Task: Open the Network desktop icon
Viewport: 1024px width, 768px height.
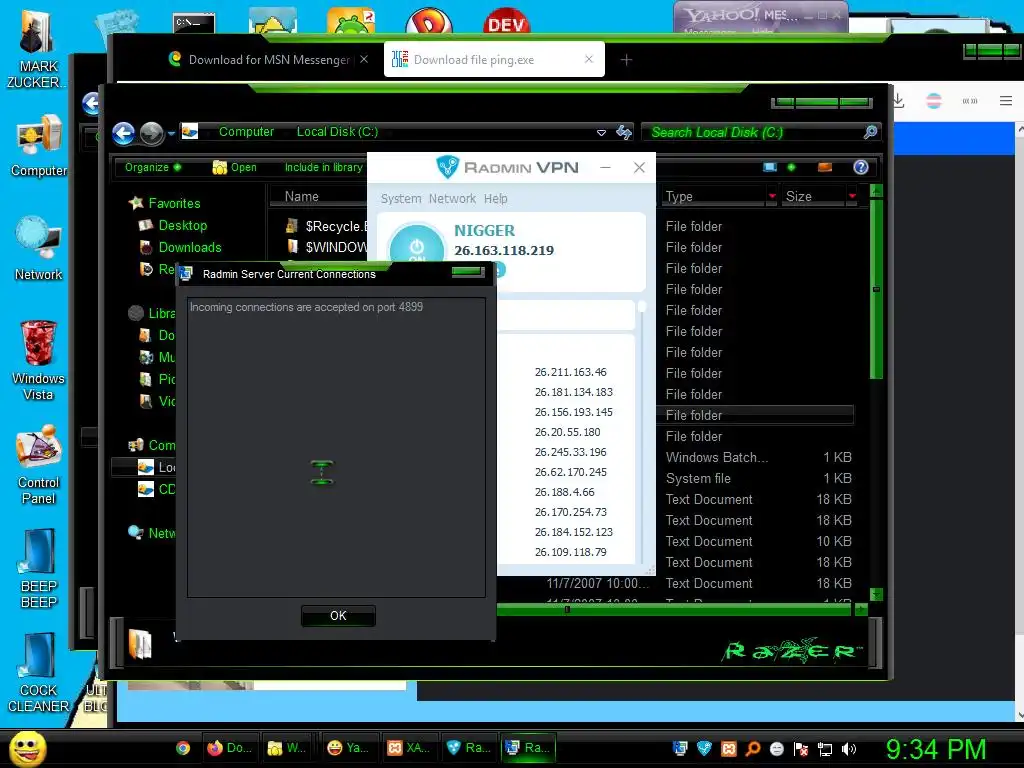Action: 39,249
